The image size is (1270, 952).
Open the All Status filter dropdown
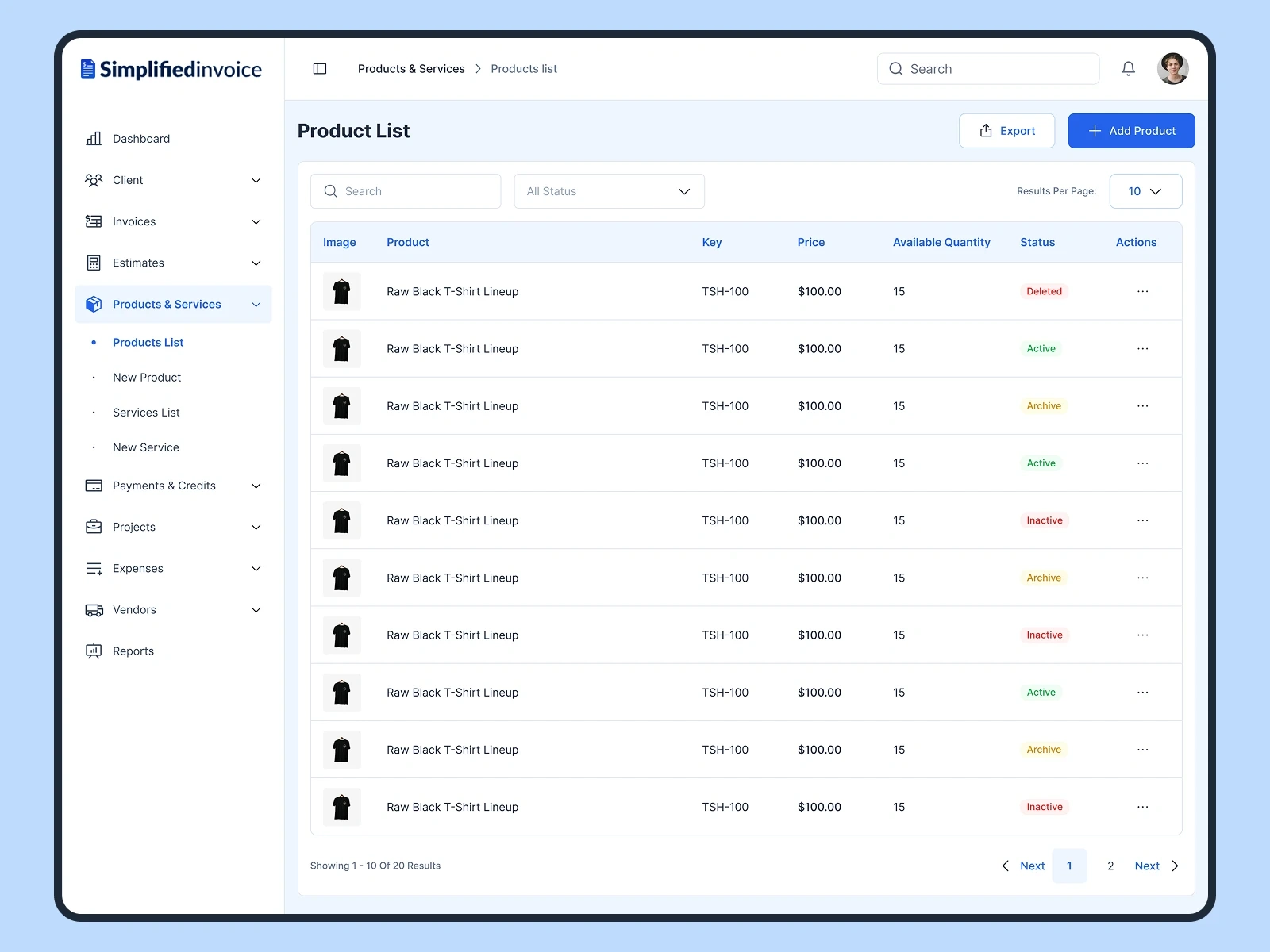608,190
